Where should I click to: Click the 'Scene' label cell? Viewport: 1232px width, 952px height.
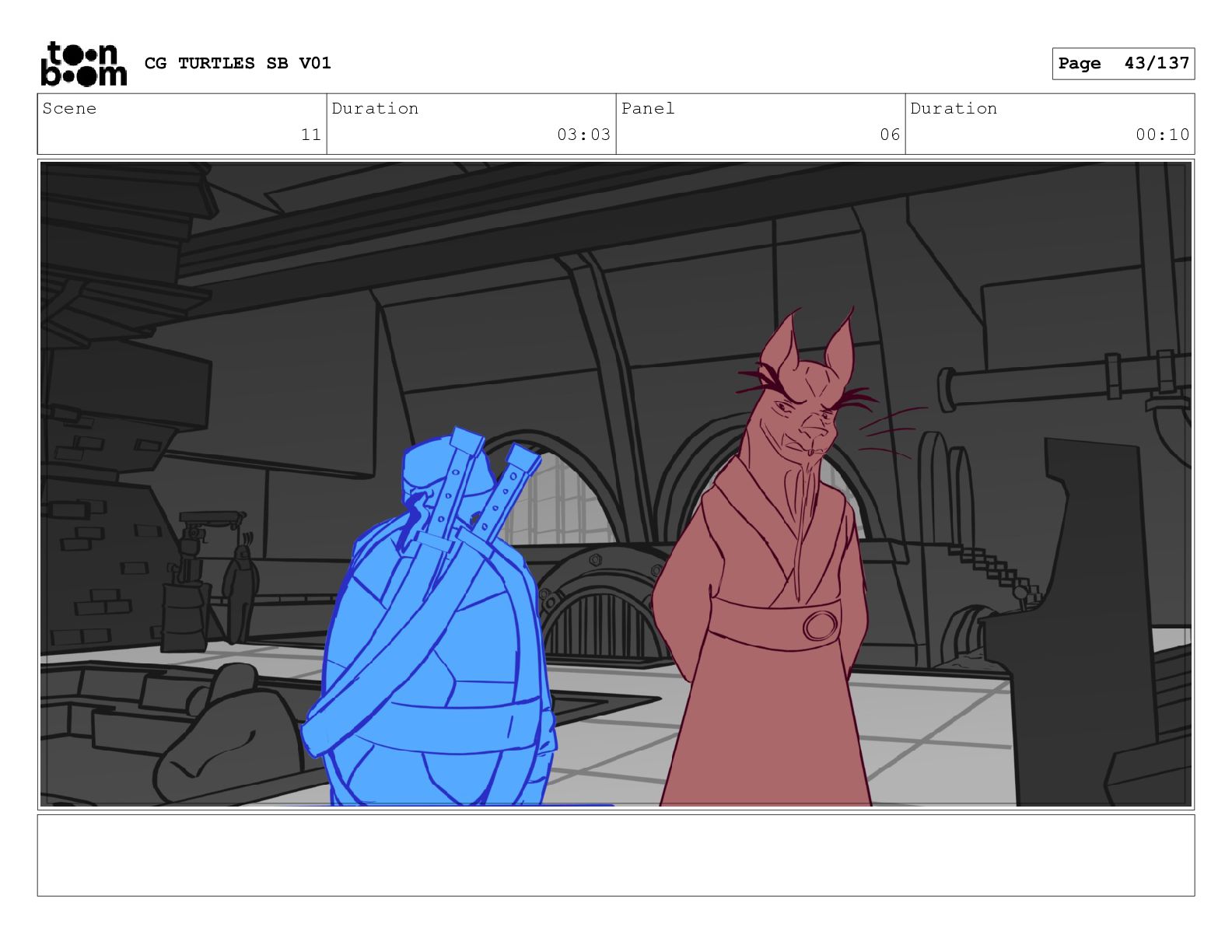[x=182, y=124]
